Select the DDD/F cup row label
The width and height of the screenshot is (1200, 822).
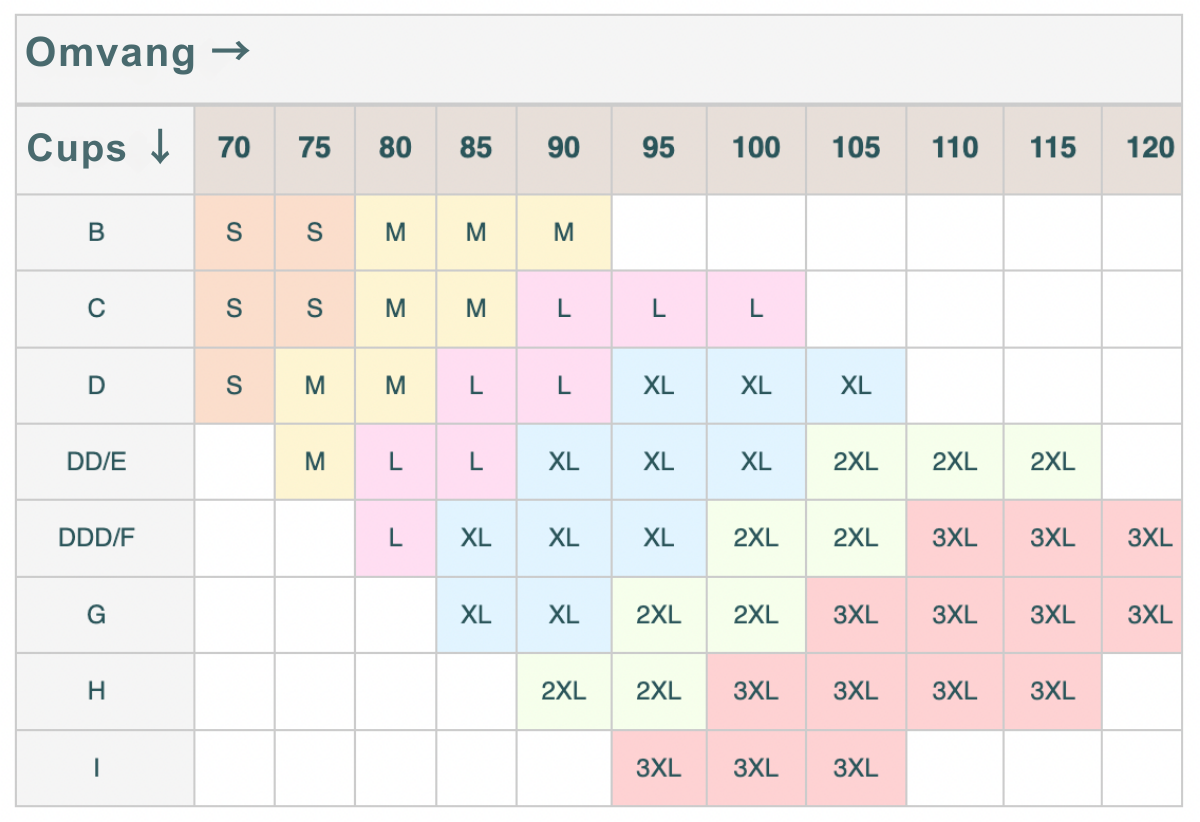point(96,538)
